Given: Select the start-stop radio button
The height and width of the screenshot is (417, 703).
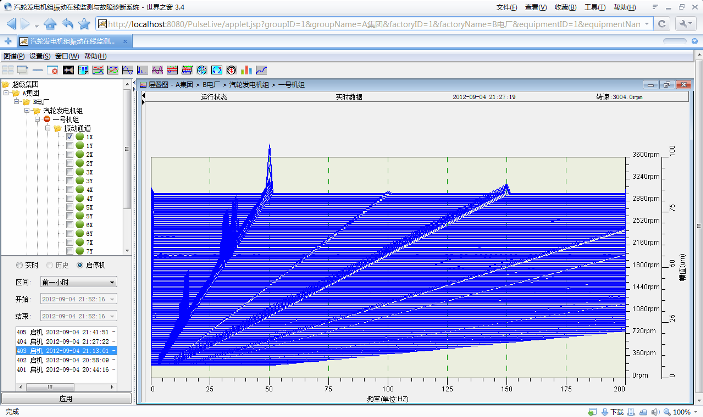Looking at the screenshot, I should [x=80, y=265].
